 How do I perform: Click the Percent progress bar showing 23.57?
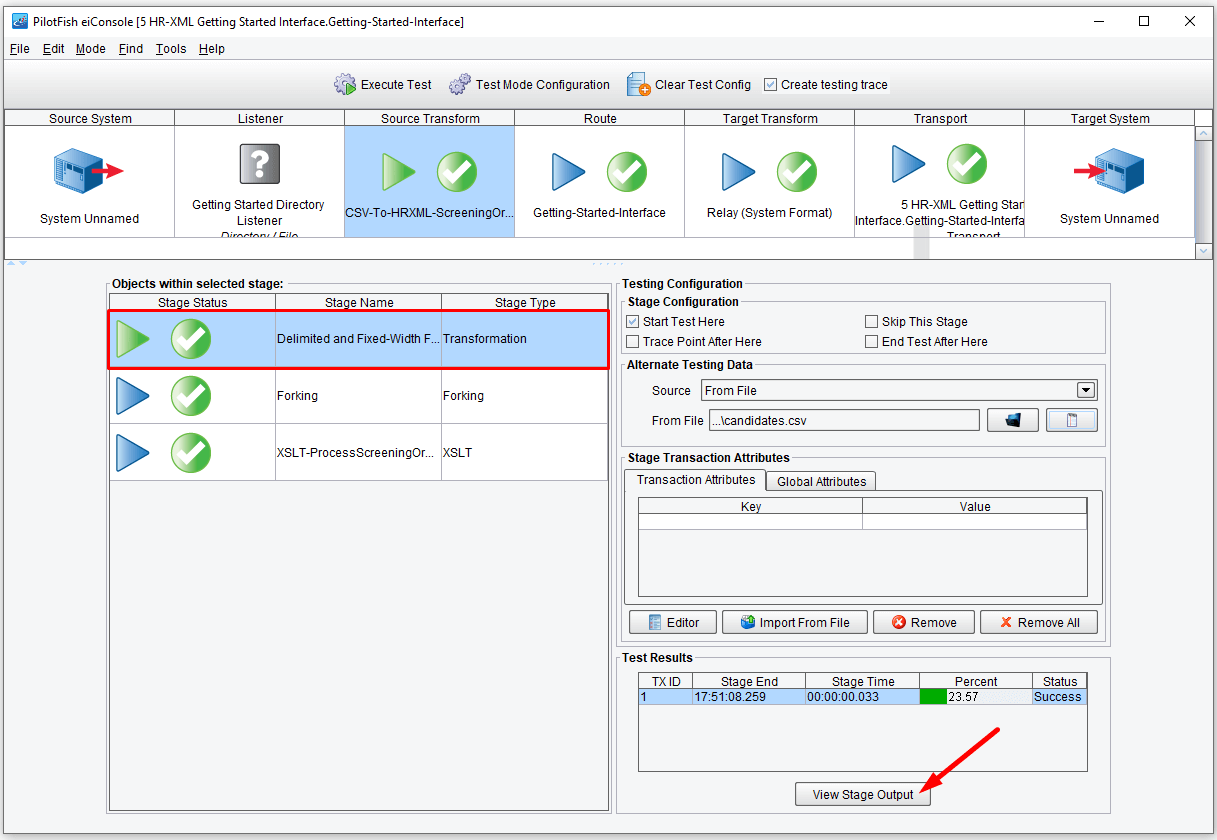pyautogui.click(x=976, y=697)
